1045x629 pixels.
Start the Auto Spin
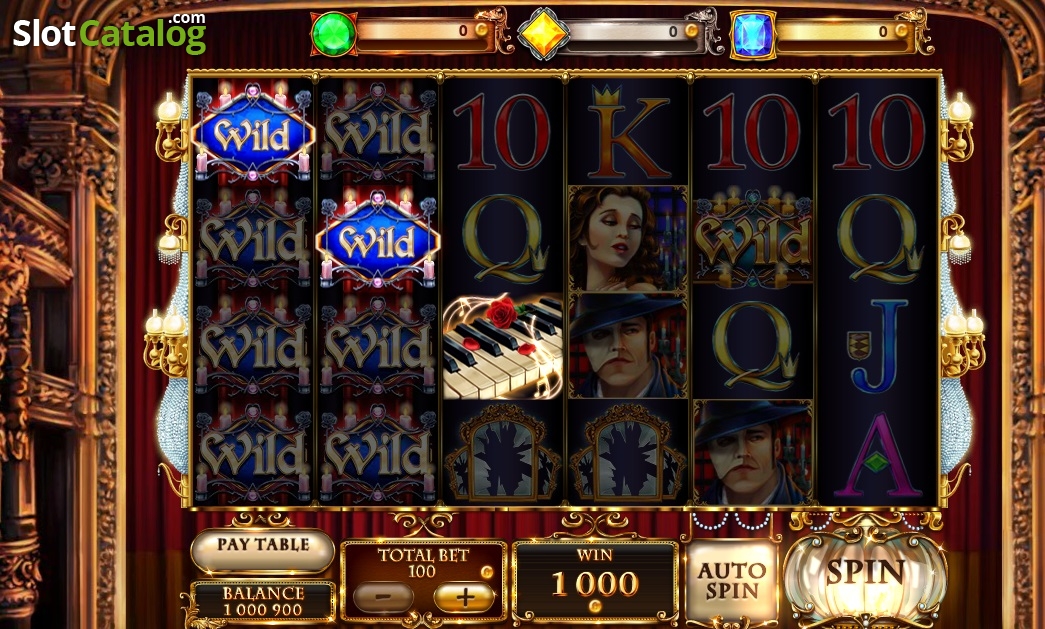tap(732, 580)
